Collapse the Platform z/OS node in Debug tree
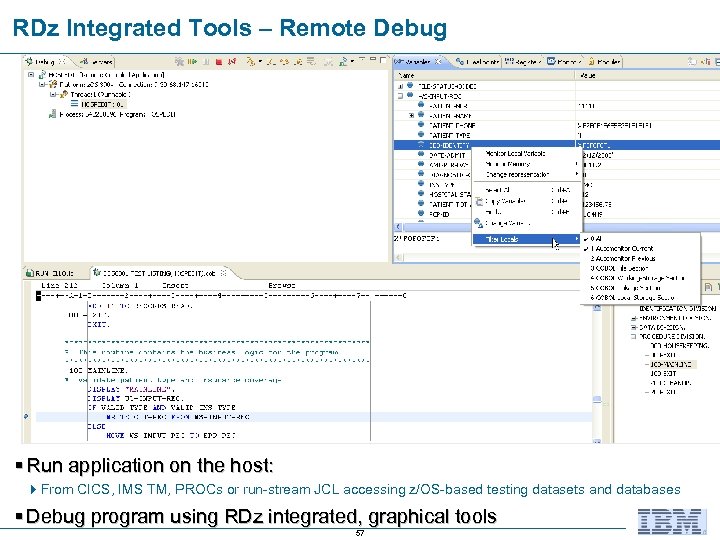This screenshot has height=540, width=720. pyautogui.click(x=42, y=84)
